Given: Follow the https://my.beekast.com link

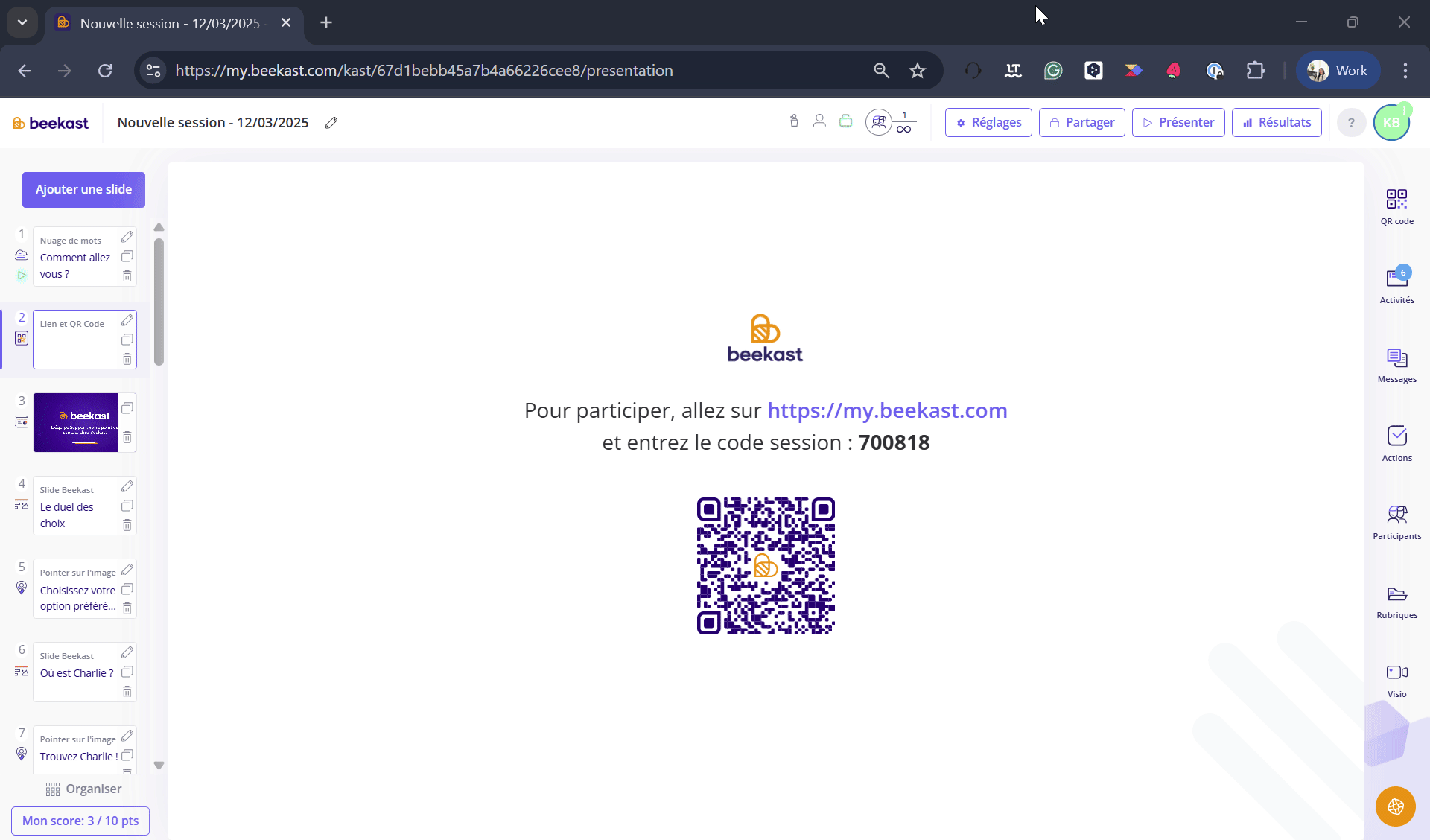Looking at the screenshot, I should click(x=887, y=410).
